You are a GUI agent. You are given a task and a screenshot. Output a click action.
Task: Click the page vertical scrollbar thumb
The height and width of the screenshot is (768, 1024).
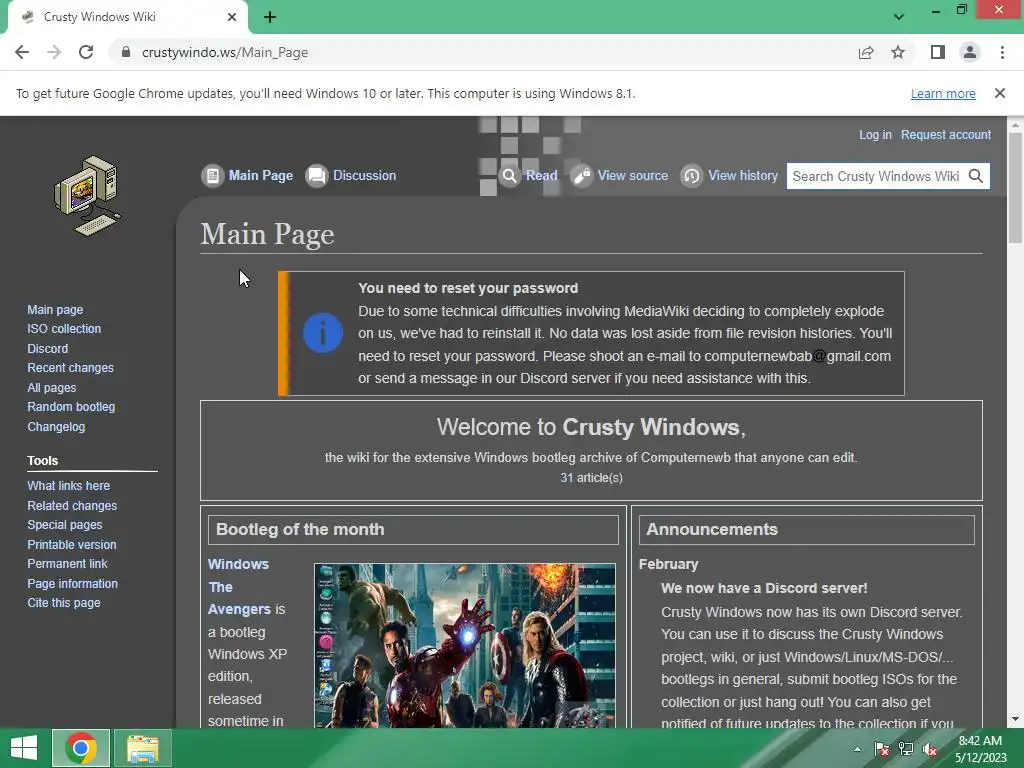click(1015, 187)
